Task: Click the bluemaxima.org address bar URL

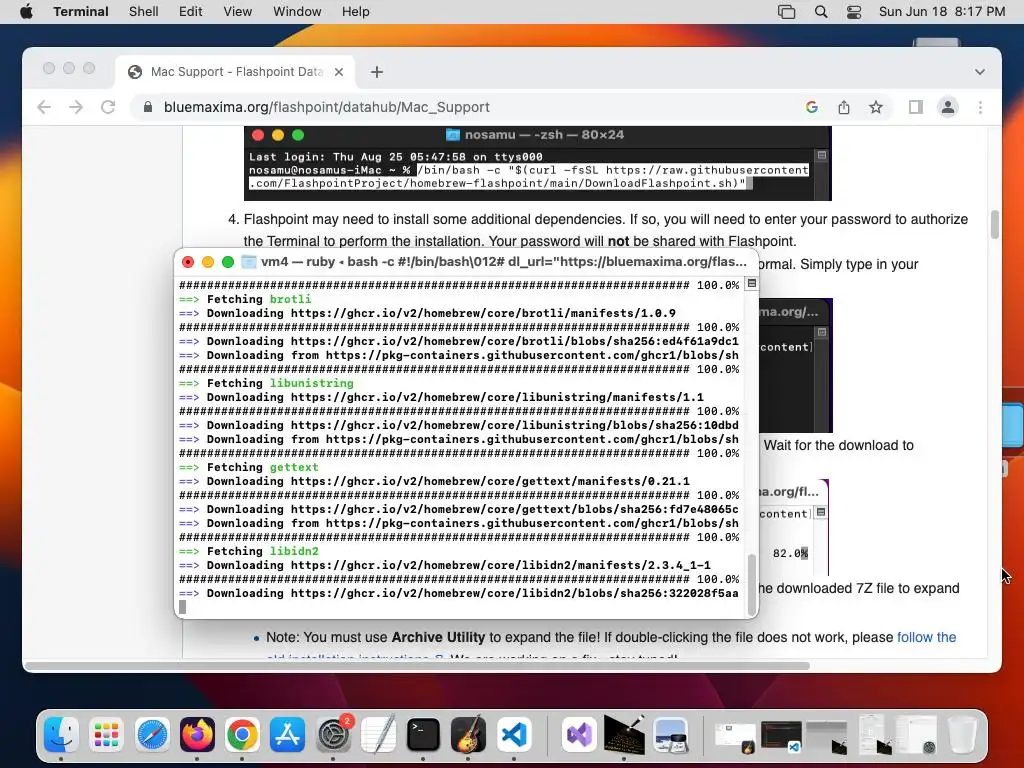Action: coord(327,107)
